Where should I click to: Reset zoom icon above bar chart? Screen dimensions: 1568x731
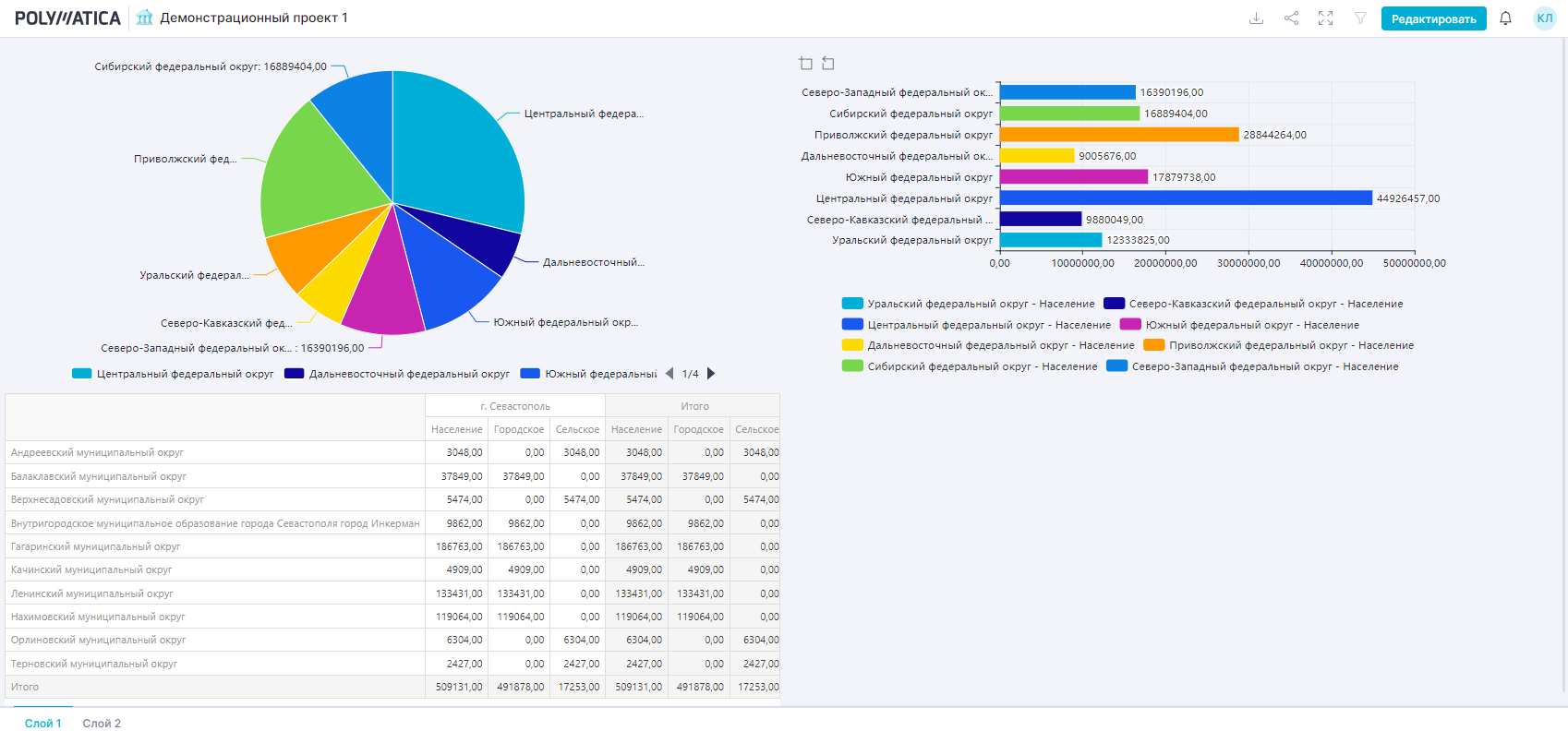(x=828, y=63)
